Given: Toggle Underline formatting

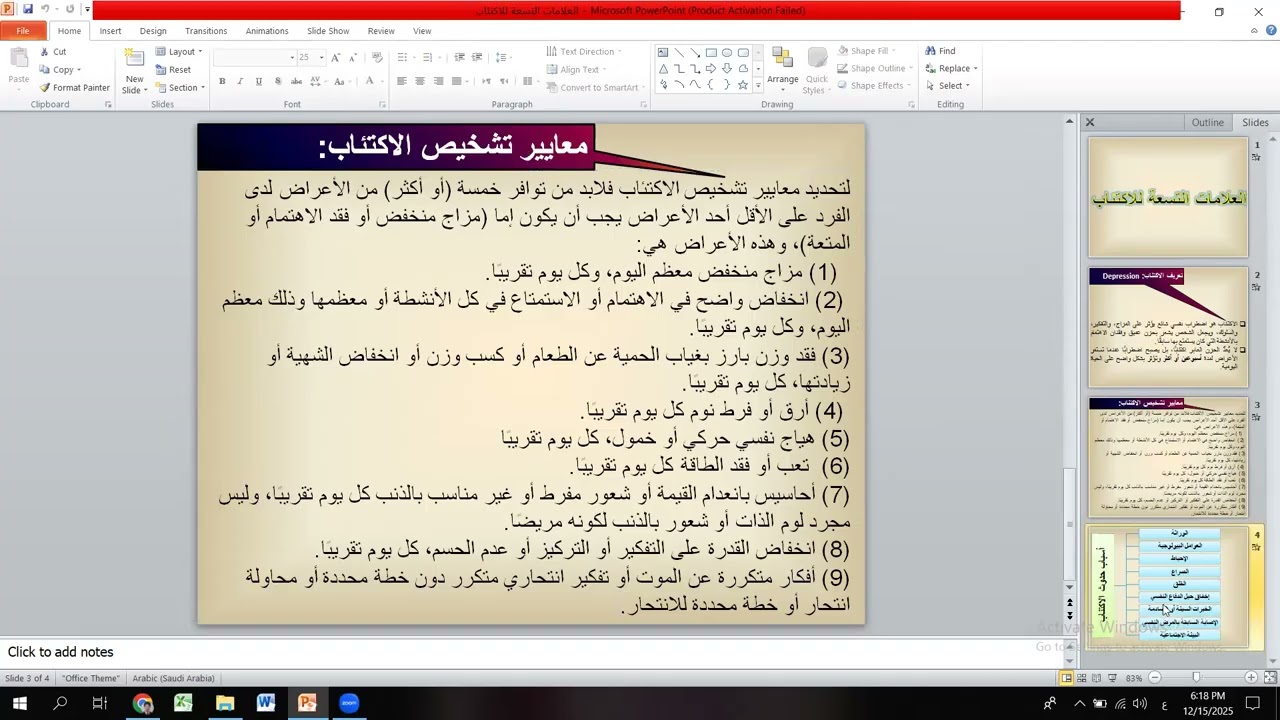Looking at the screenshot, I should 258,81.
